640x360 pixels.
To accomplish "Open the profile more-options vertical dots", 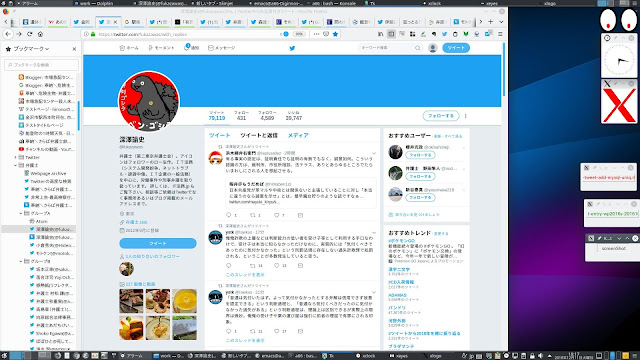I will (466, 116).
